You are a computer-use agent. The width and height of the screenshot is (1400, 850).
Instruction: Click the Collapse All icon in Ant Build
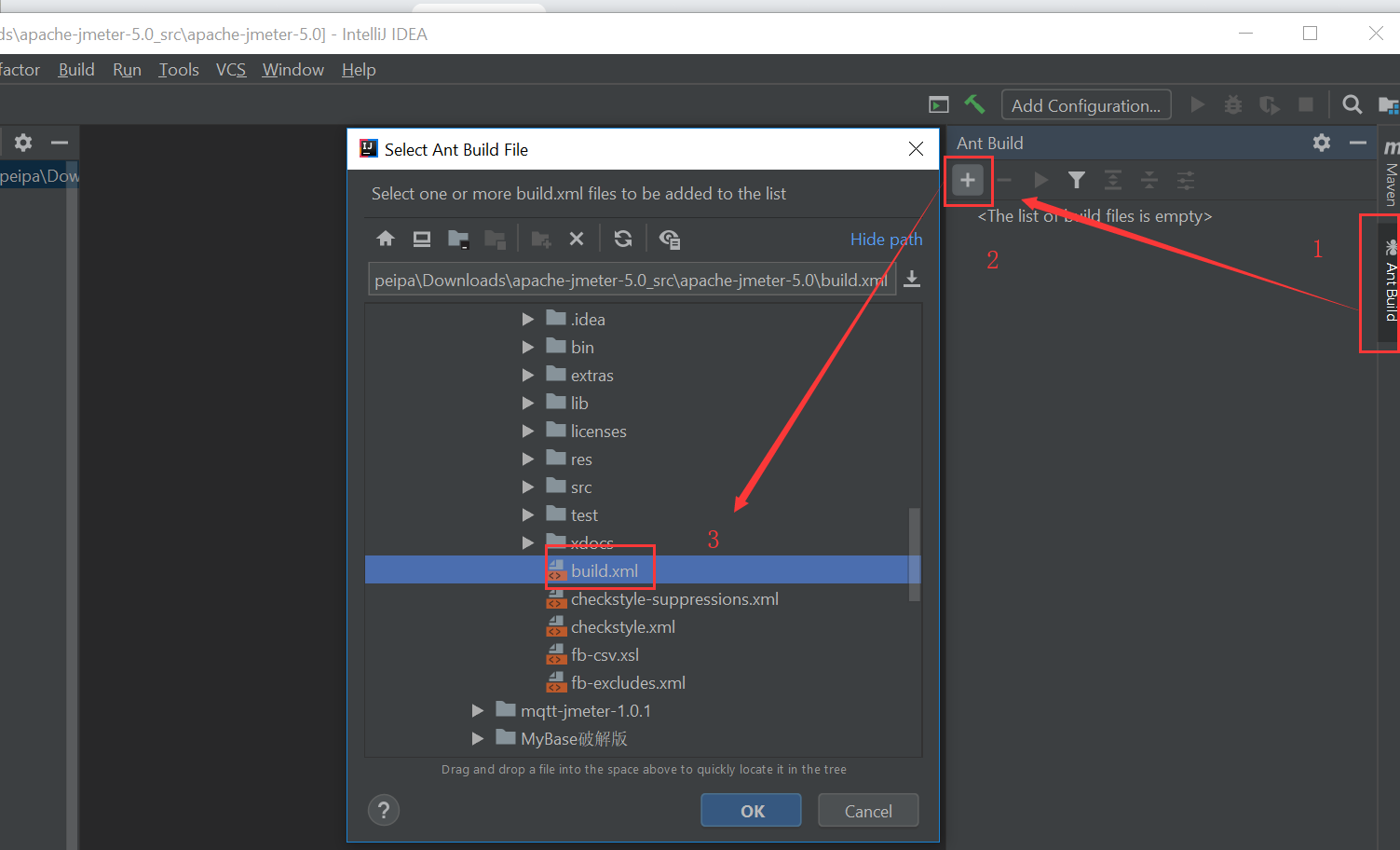click(1149, 180)
